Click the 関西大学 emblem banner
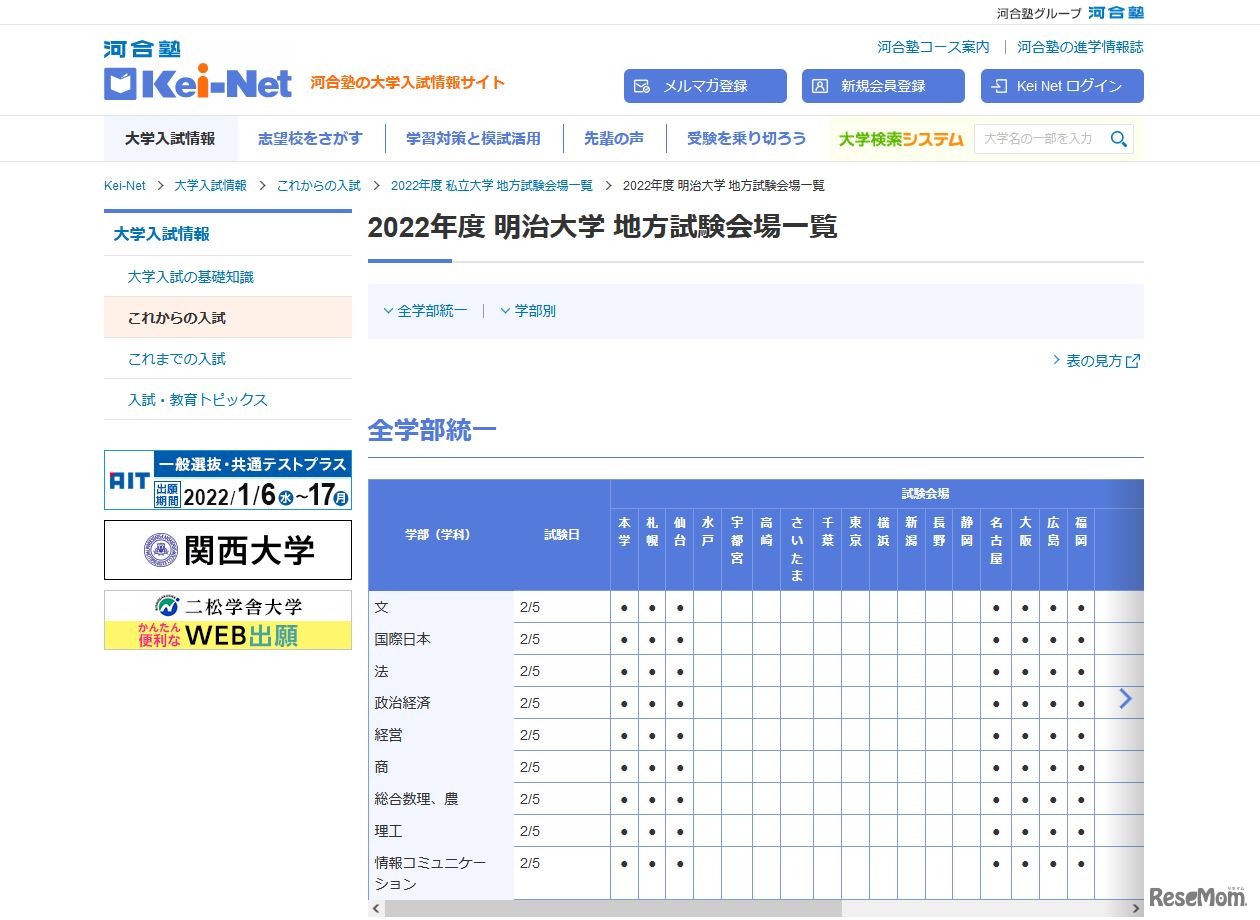The image size is (1260, 920). click(228, 550)
